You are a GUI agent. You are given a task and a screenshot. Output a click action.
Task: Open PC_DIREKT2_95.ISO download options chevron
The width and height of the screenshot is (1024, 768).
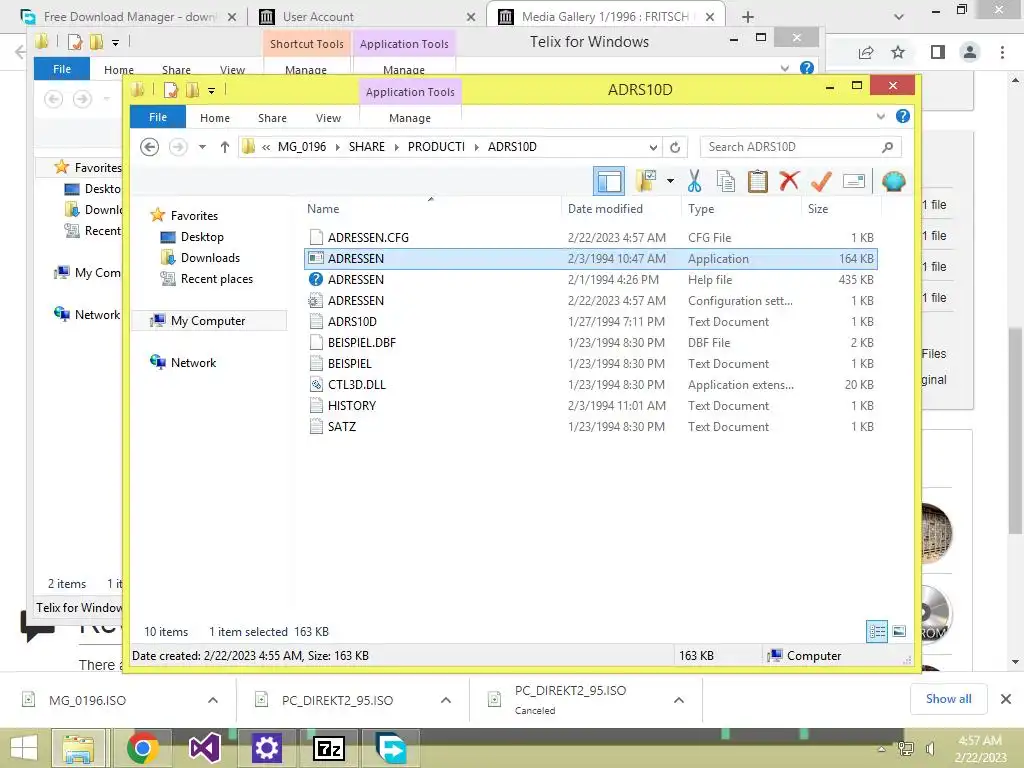pos(446,700)
